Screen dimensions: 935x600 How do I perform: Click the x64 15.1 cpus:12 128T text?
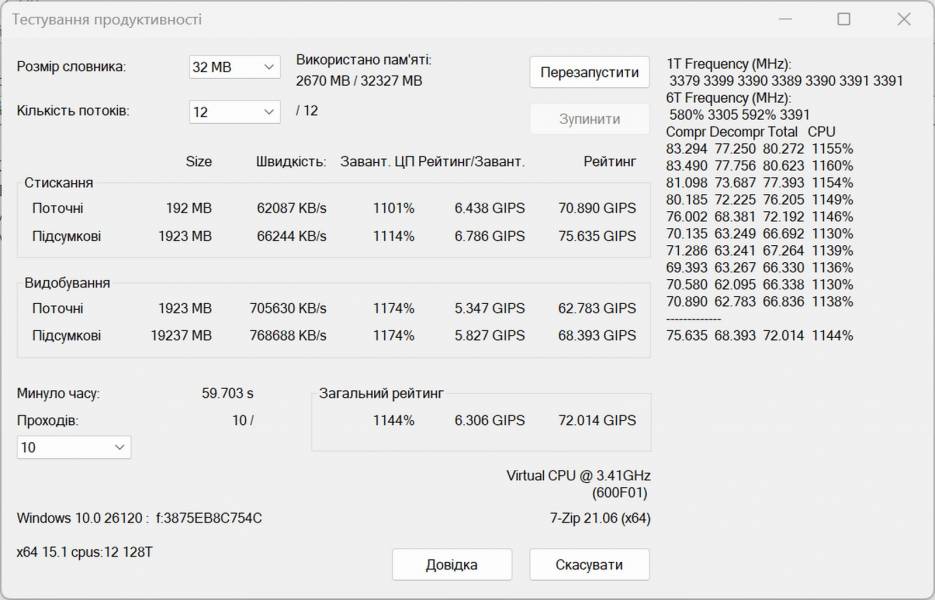(85, 552)
